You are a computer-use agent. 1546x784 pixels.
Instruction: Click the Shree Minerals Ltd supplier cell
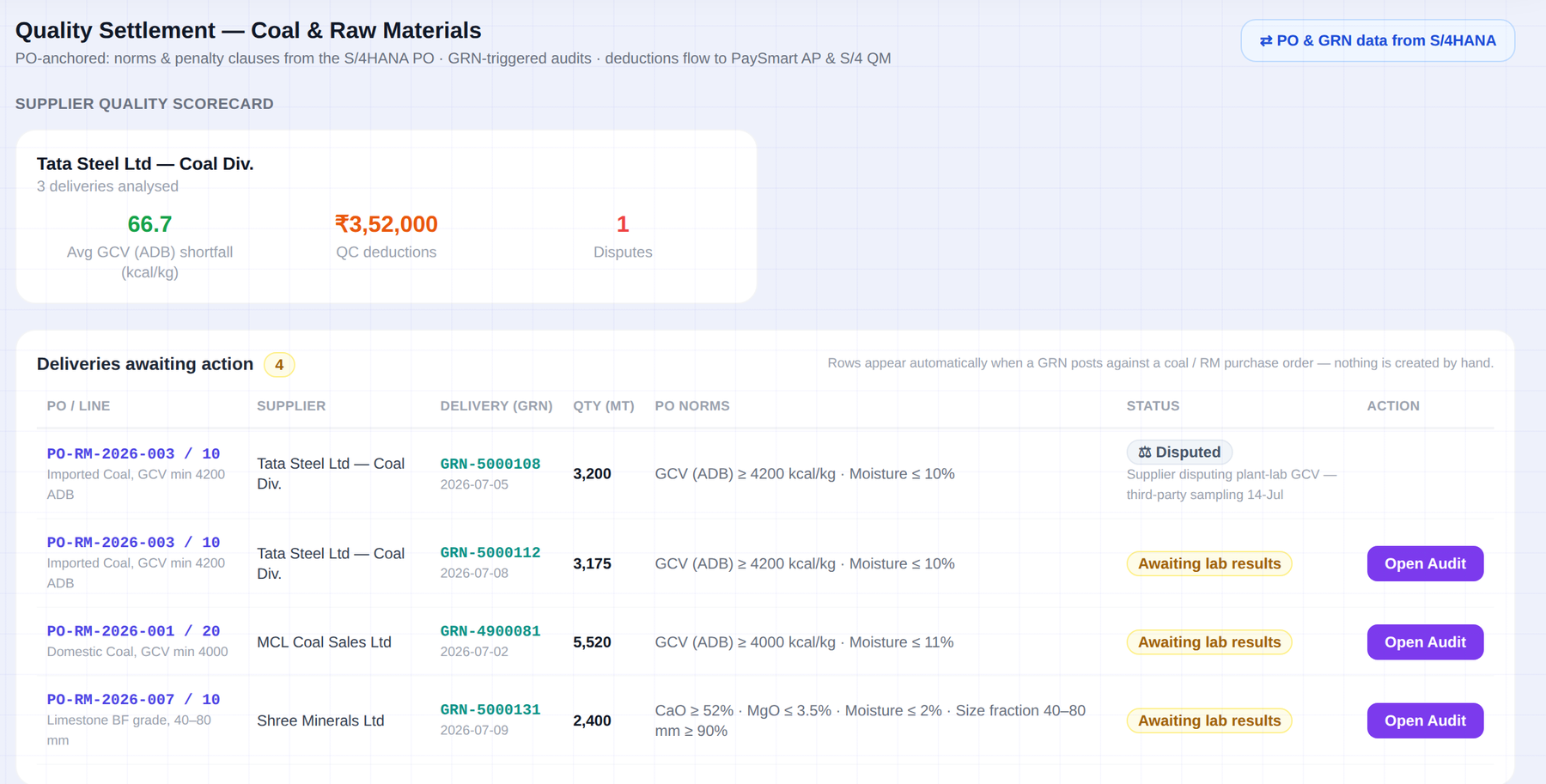pyautogui.click(x=320, y=720)
